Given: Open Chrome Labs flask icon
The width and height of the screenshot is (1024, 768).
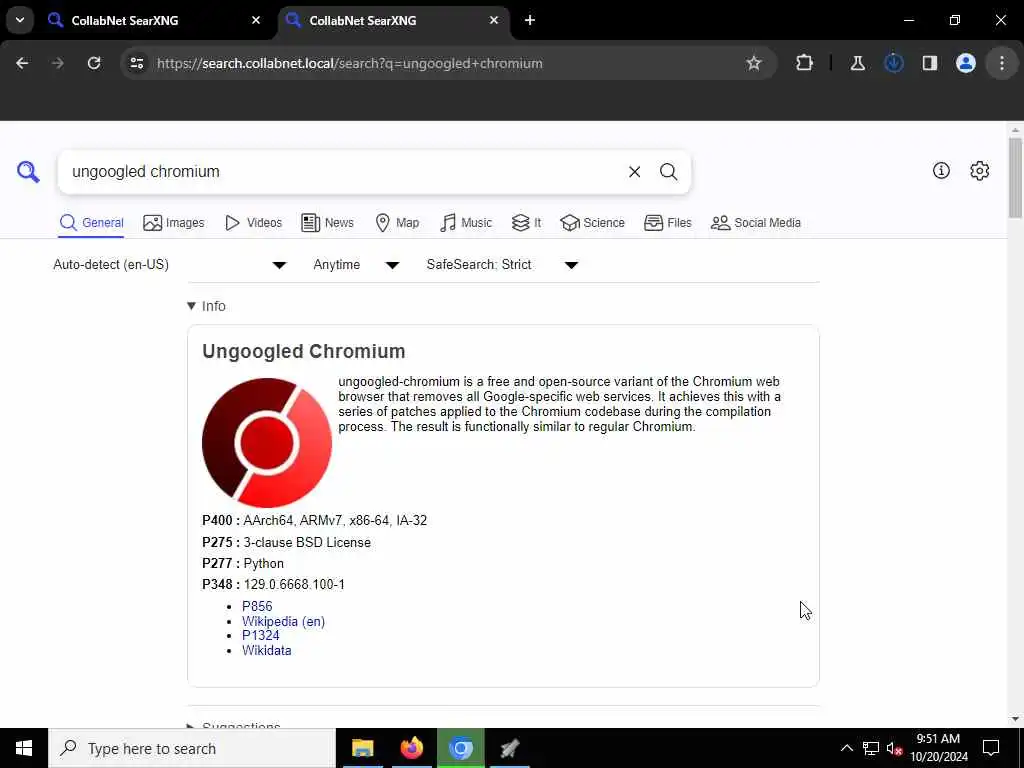Looking at the screenshot, I should (x=857, y=63).
